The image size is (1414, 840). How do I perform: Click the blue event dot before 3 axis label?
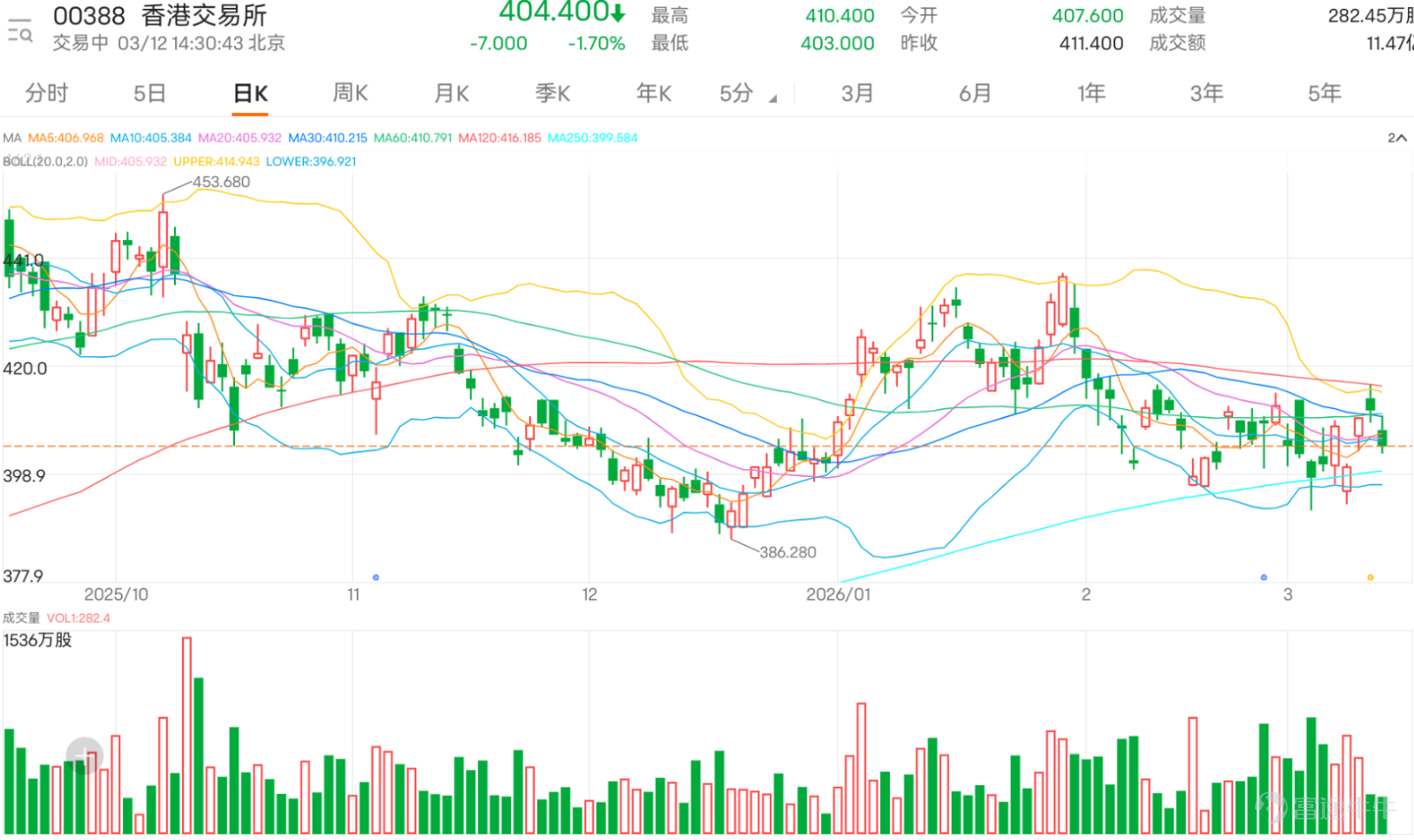(1264, 578)
